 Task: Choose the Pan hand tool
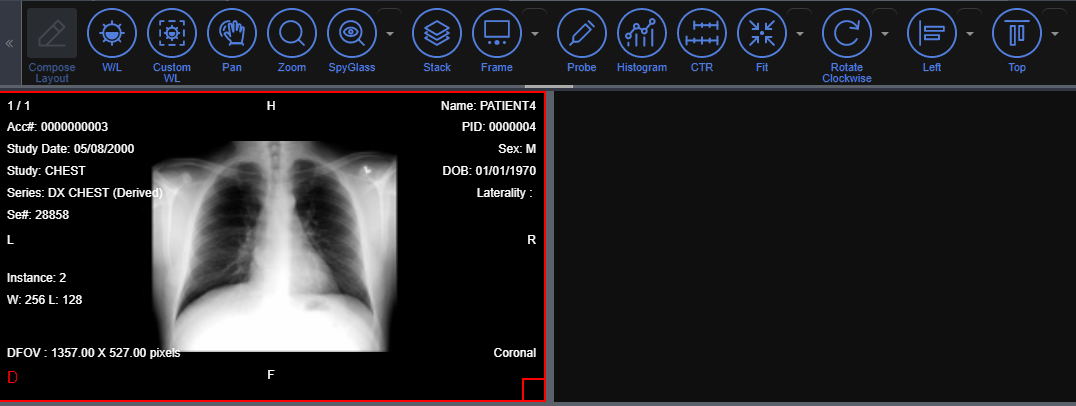click(232, 33)
